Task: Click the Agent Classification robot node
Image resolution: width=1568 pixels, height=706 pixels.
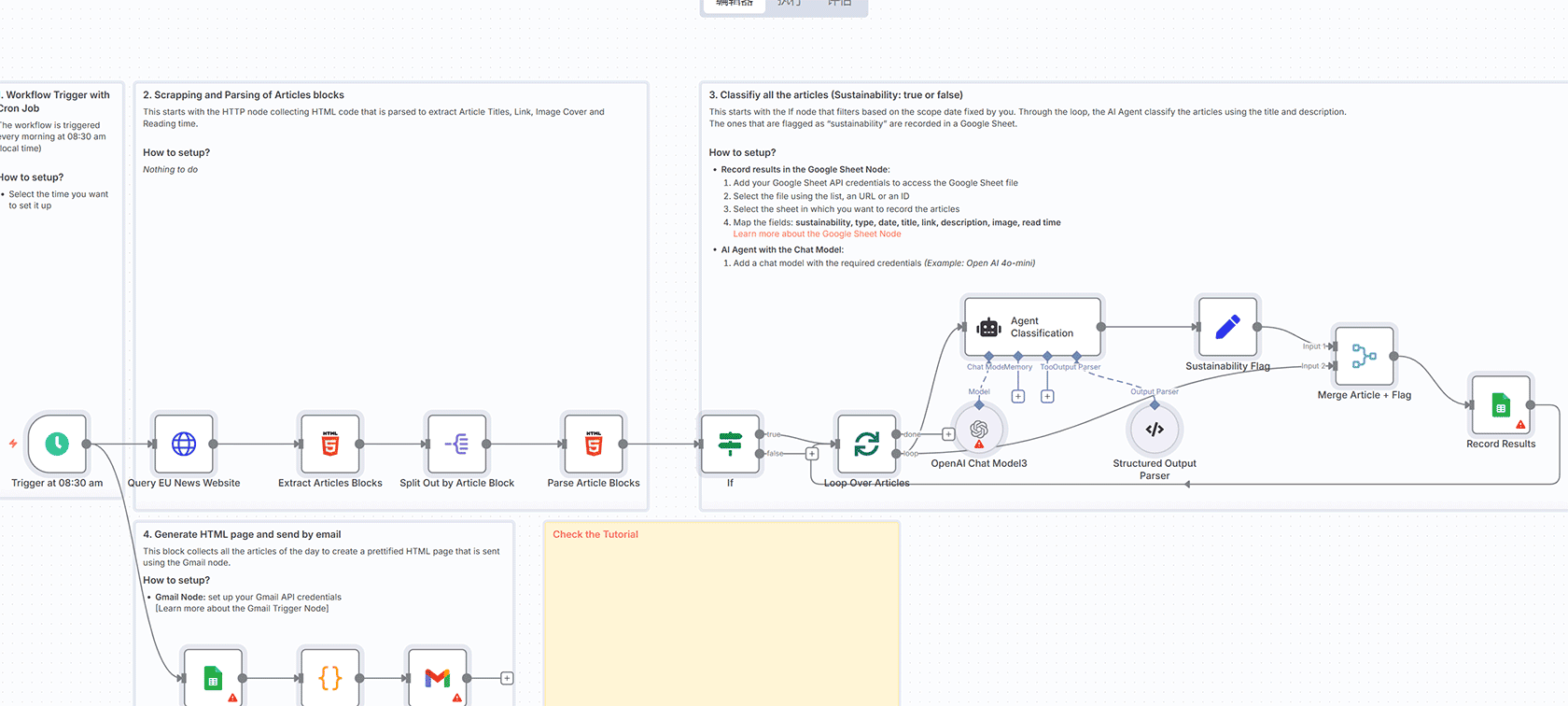Action: point(1031,327)
